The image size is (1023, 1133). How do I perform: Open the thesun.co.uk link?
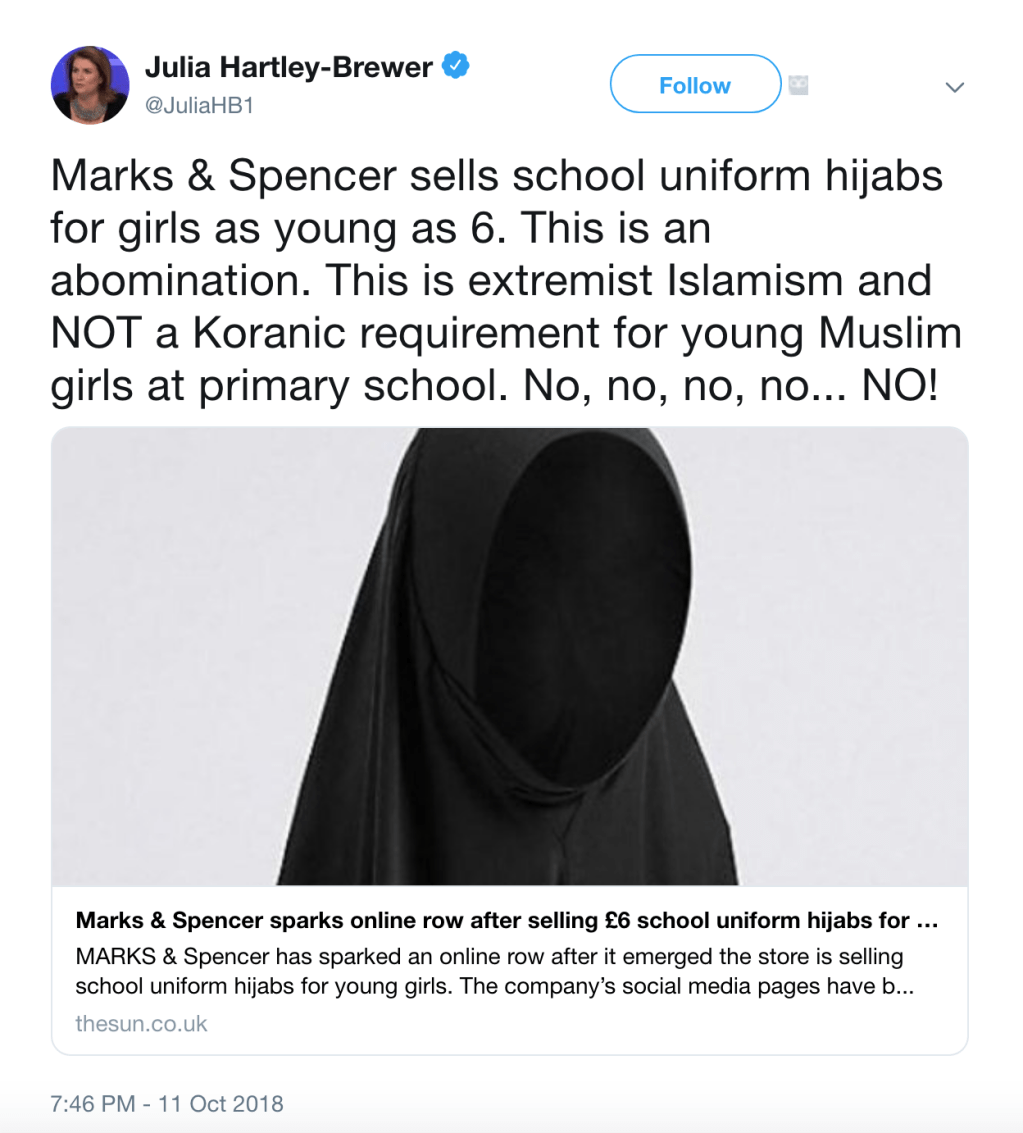[x=139, y=1023]
